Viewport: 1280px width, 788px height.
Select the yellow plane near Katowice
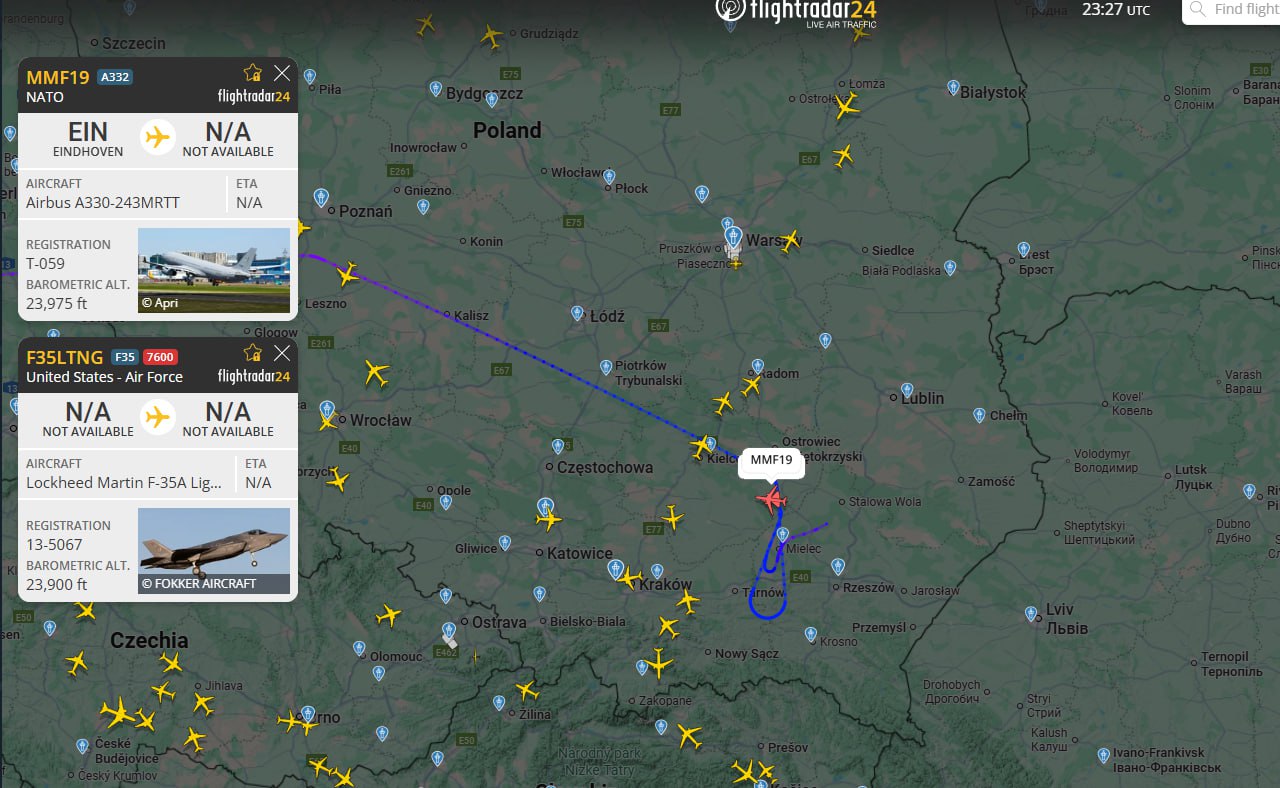[x=548, y=519]
